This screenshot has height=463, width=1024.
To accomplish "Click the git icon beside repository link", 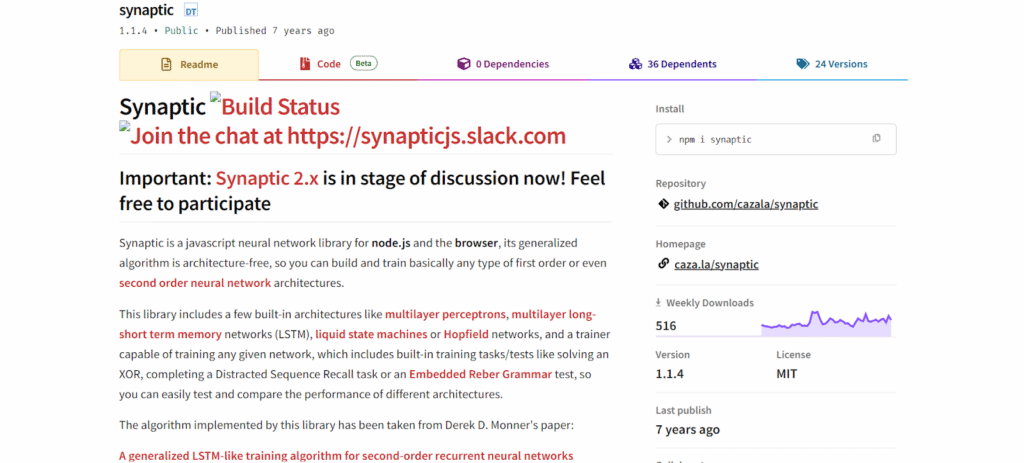I will tap(663, 204).
